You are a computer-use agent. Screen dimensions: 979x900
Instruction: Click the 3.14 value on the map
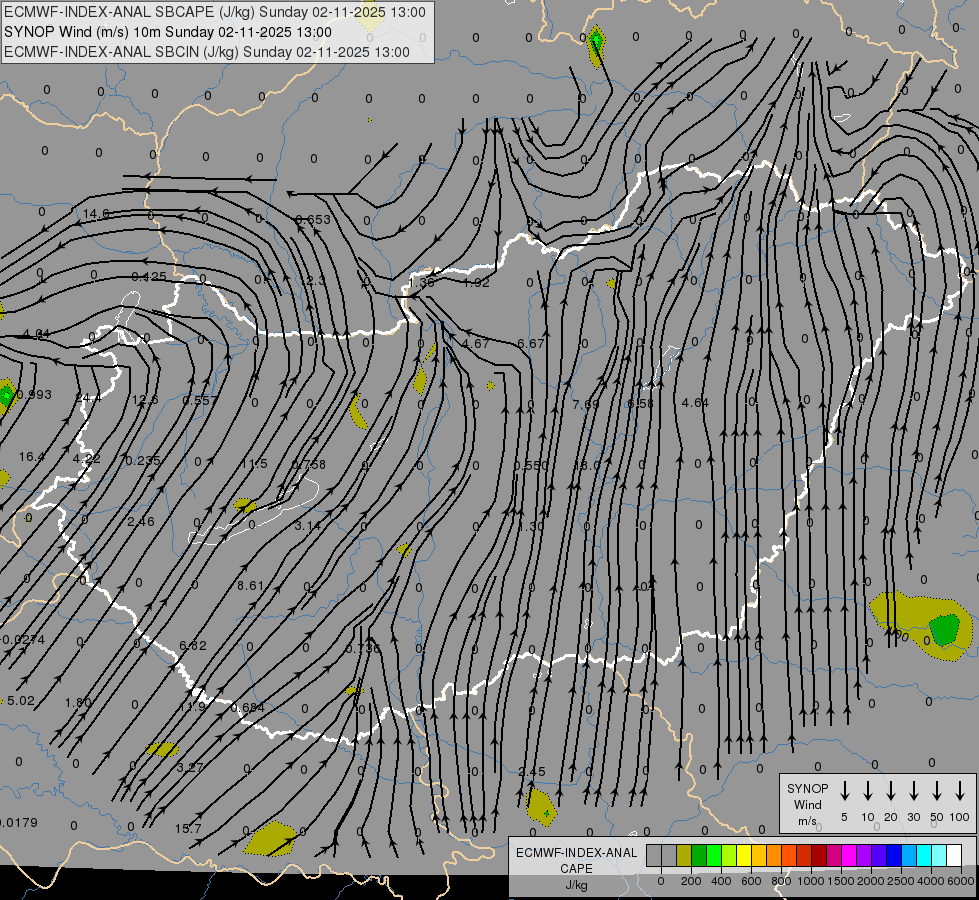point(308,525)
